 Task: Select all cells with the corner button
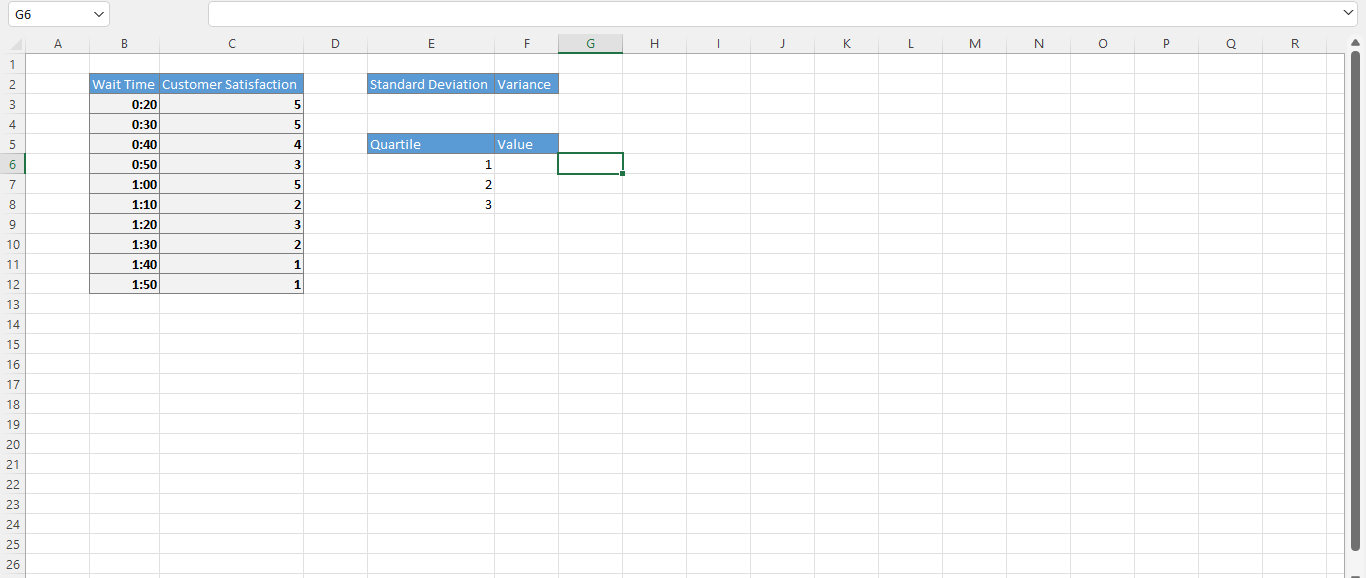(x=14, y=43)
